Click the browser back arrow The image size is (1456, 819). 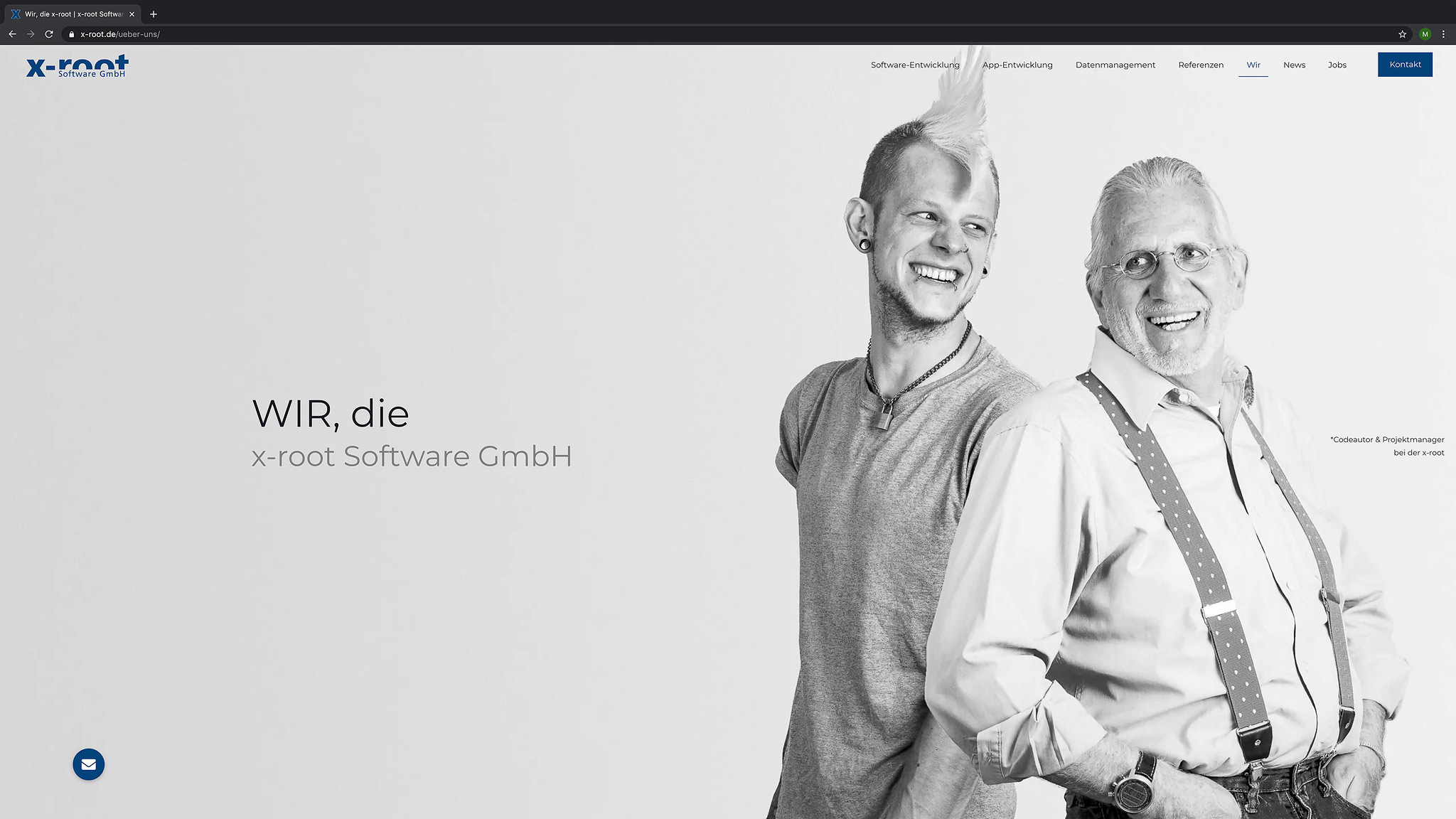coord(12,34)
